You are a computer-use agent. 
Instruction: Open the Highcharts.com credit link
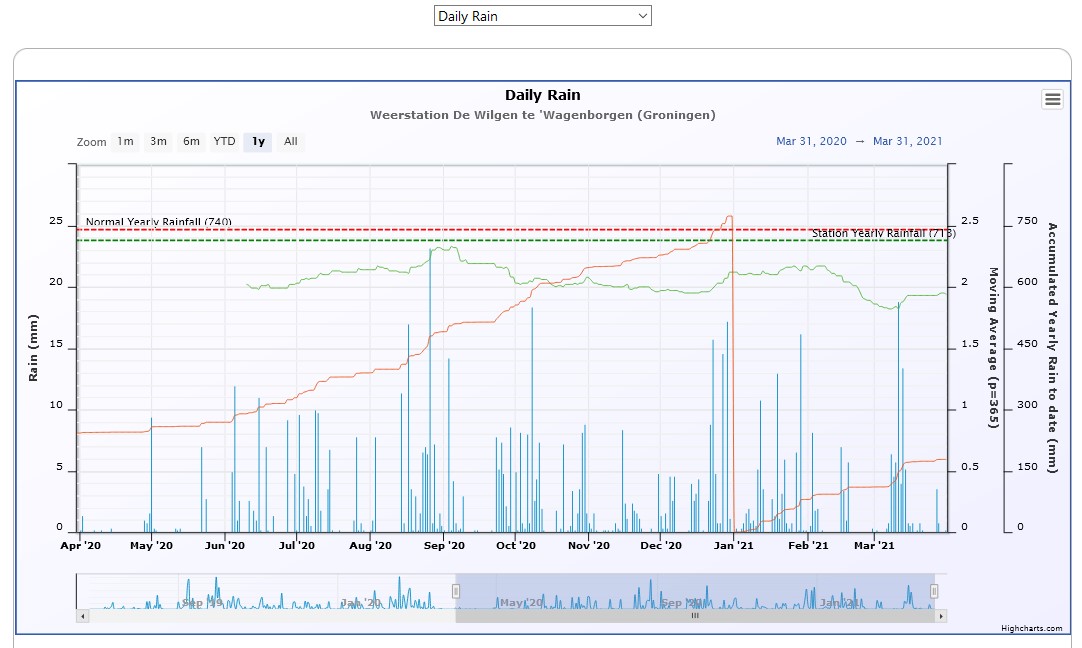[x=1031, y=628]
